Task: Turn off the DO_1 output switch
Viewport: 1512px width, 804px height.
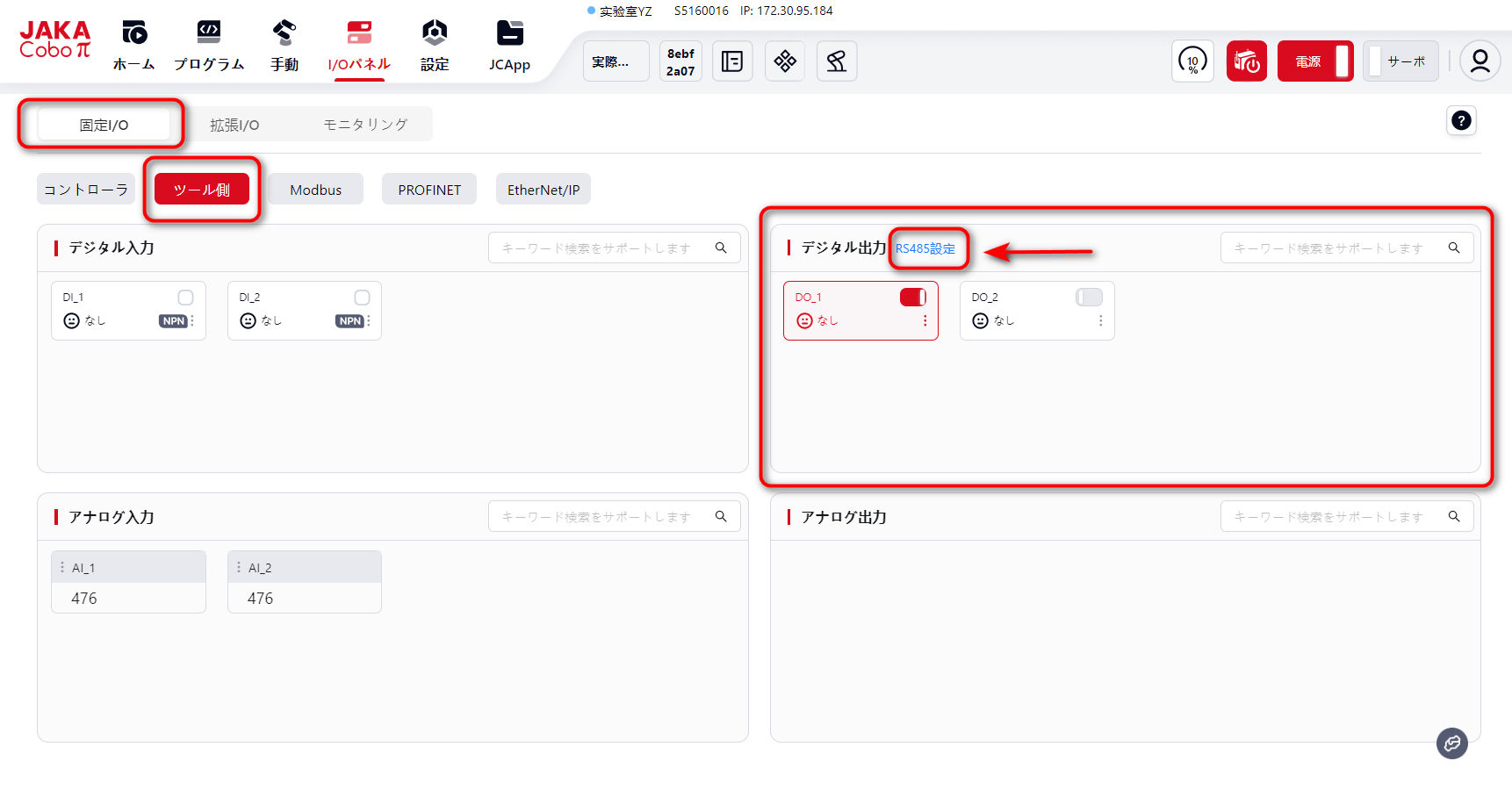Action: [912, 298]
